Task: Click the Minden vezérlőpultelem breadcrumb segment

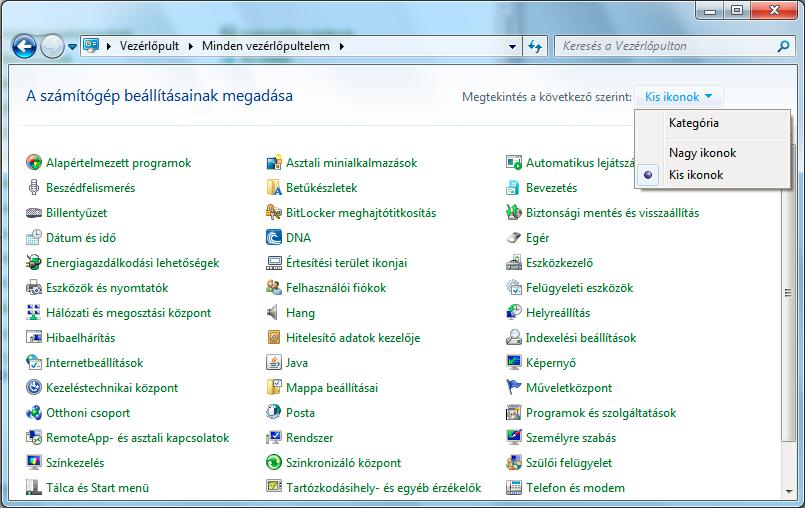Action: click(266, 46)
